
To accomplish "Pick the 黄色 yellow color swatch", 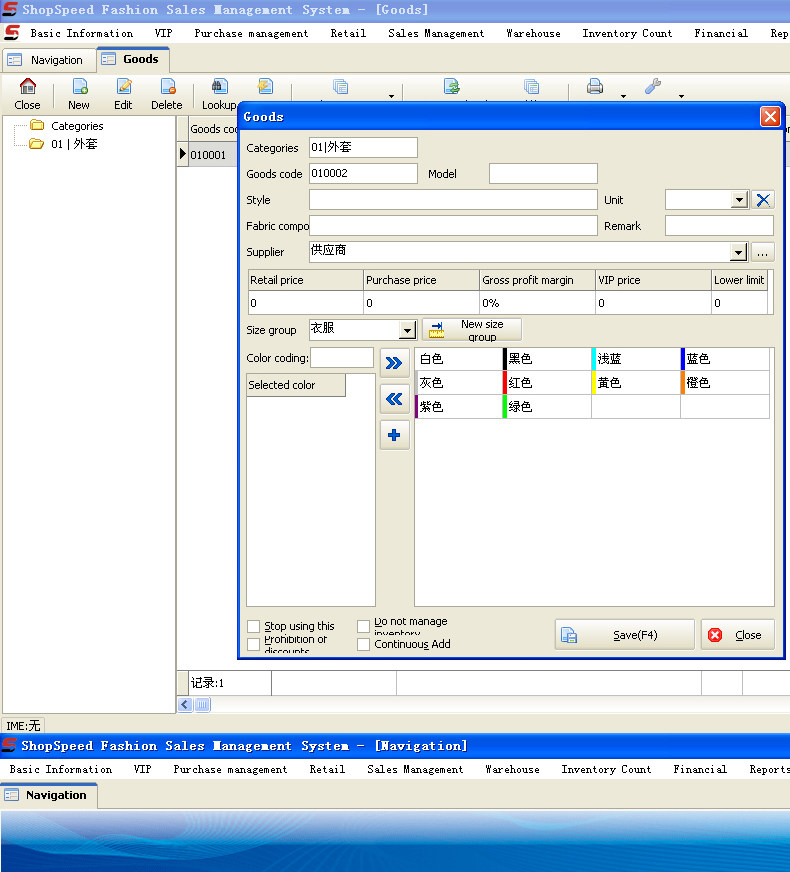I will (636, 383).
